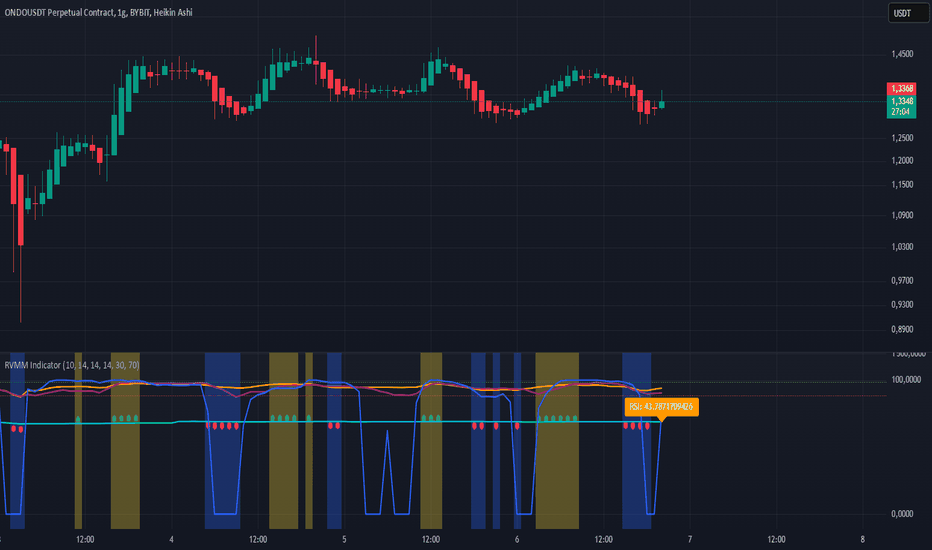Click the 1,0900 price axis label
Viewport: 932px width, 550px height.
902,215
